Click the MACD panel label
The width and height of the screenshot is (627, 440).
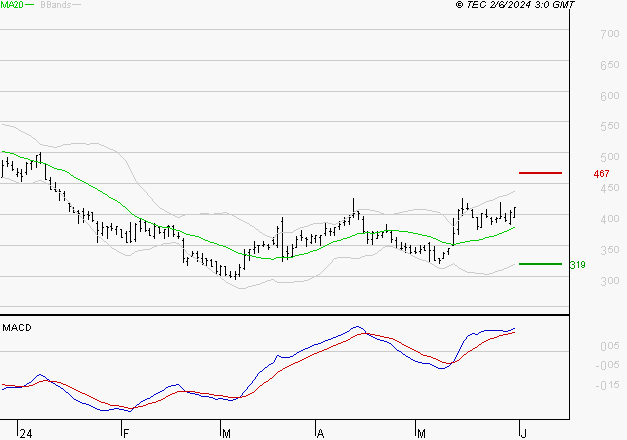[x=17, y=328]
